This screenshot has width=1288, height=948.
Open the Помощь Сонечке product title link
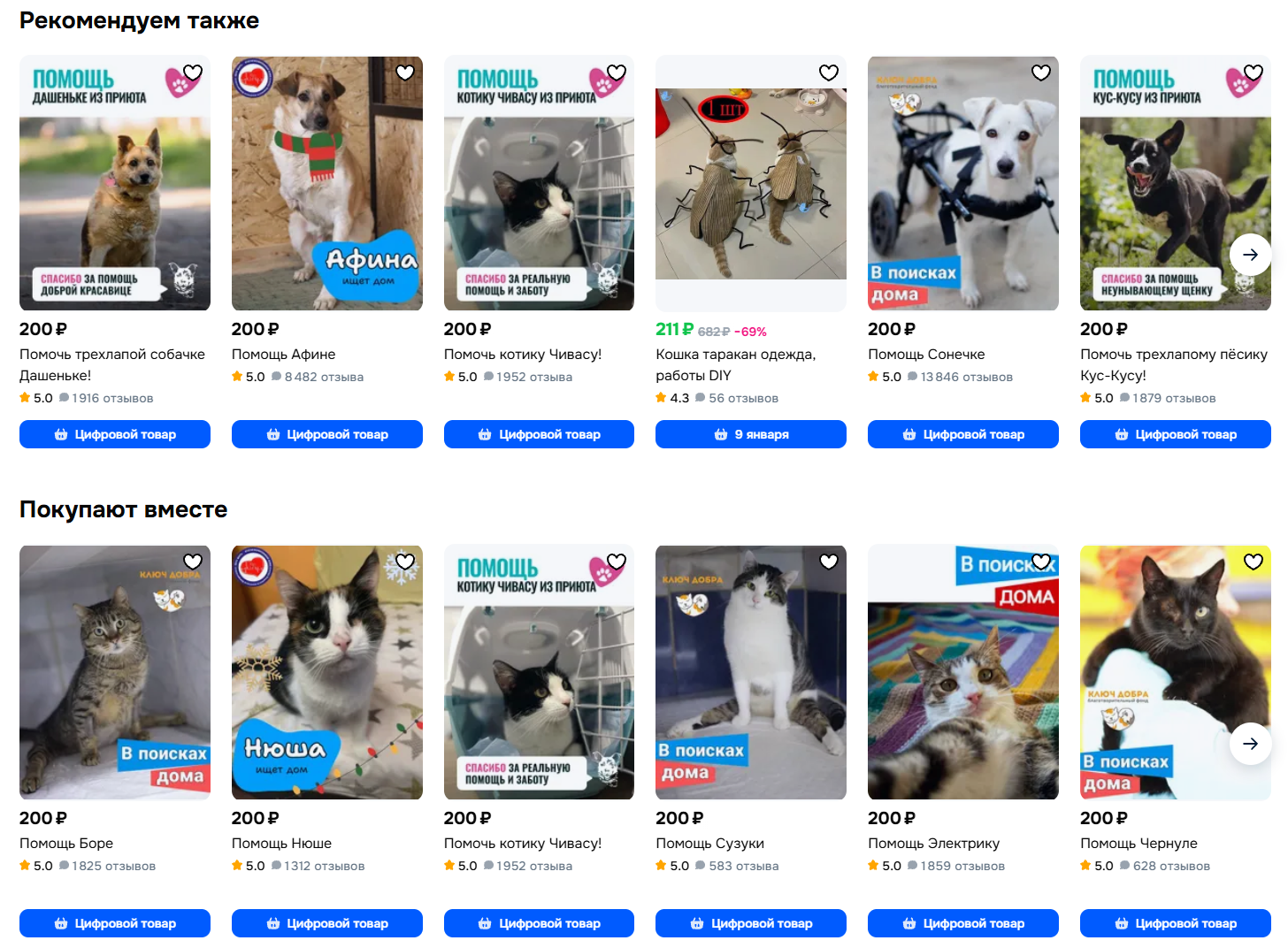pos(926,355)
